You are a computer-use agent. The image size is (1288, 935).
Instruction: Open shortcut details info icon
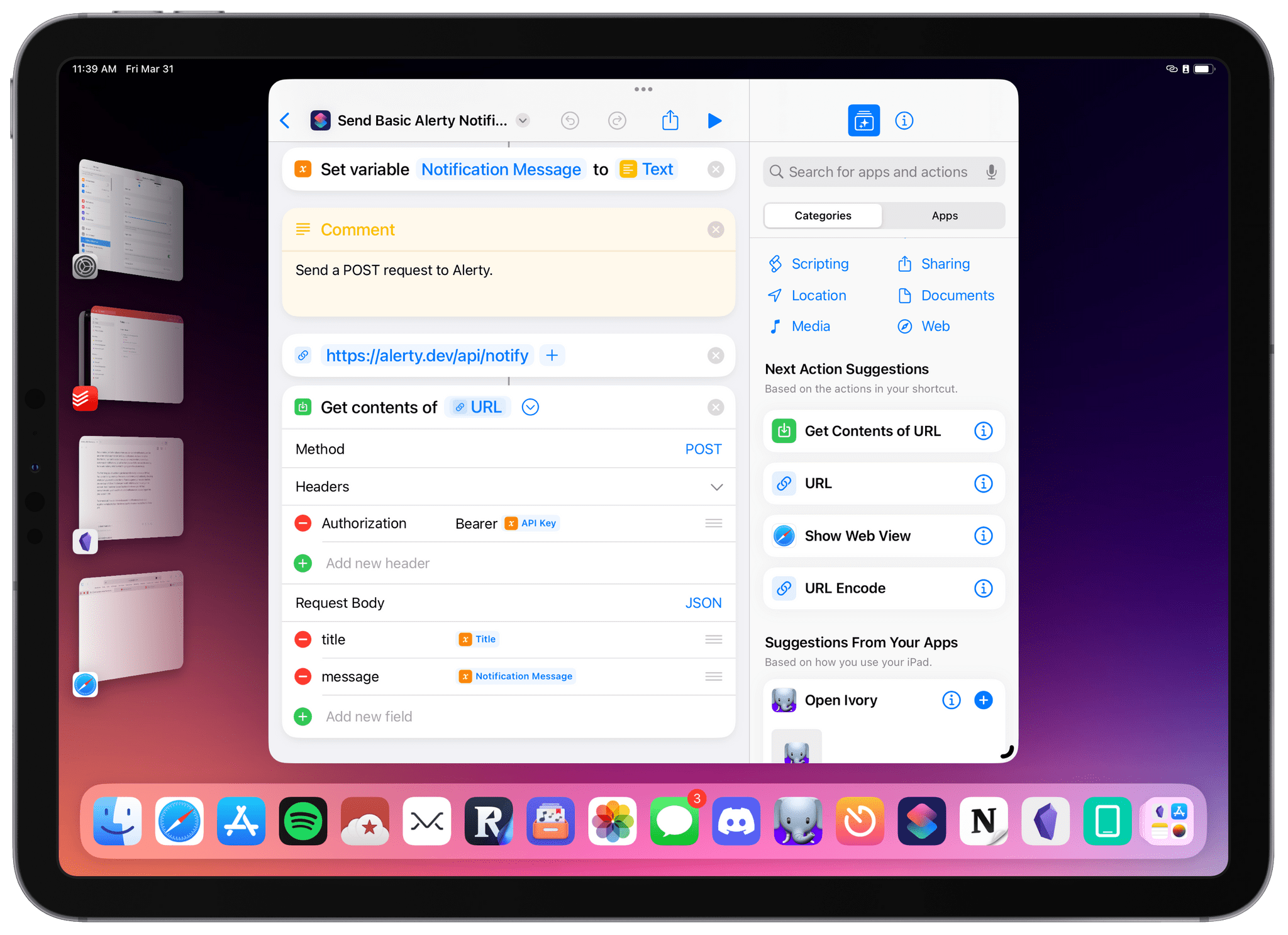coord(904,120)
